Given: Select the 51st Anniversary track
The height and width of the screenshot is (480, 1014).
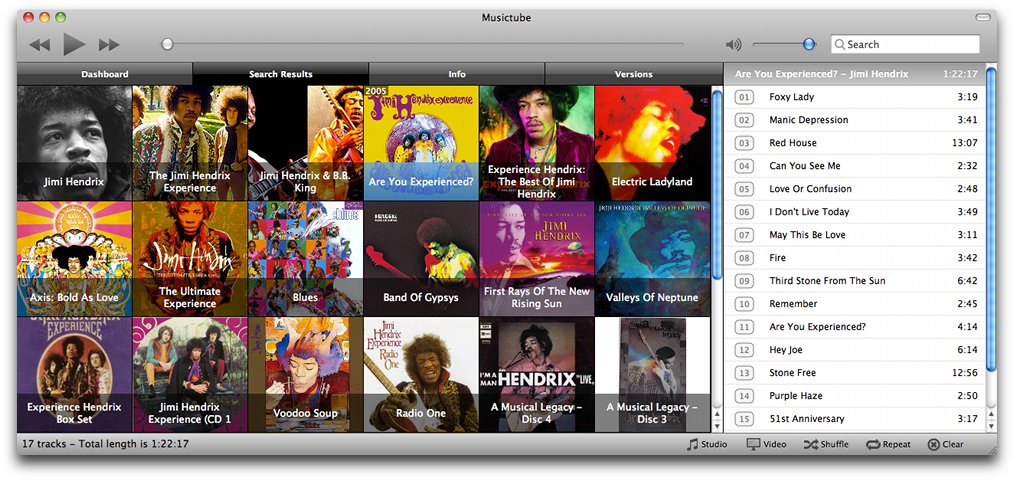Looking at the screenshot, I should (855, 419).
